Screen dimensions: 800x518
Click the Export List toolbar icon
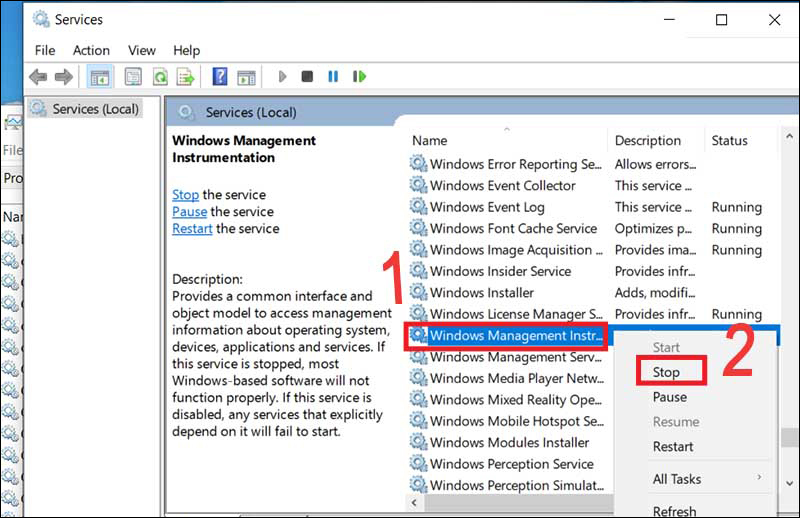click(186, 77)
